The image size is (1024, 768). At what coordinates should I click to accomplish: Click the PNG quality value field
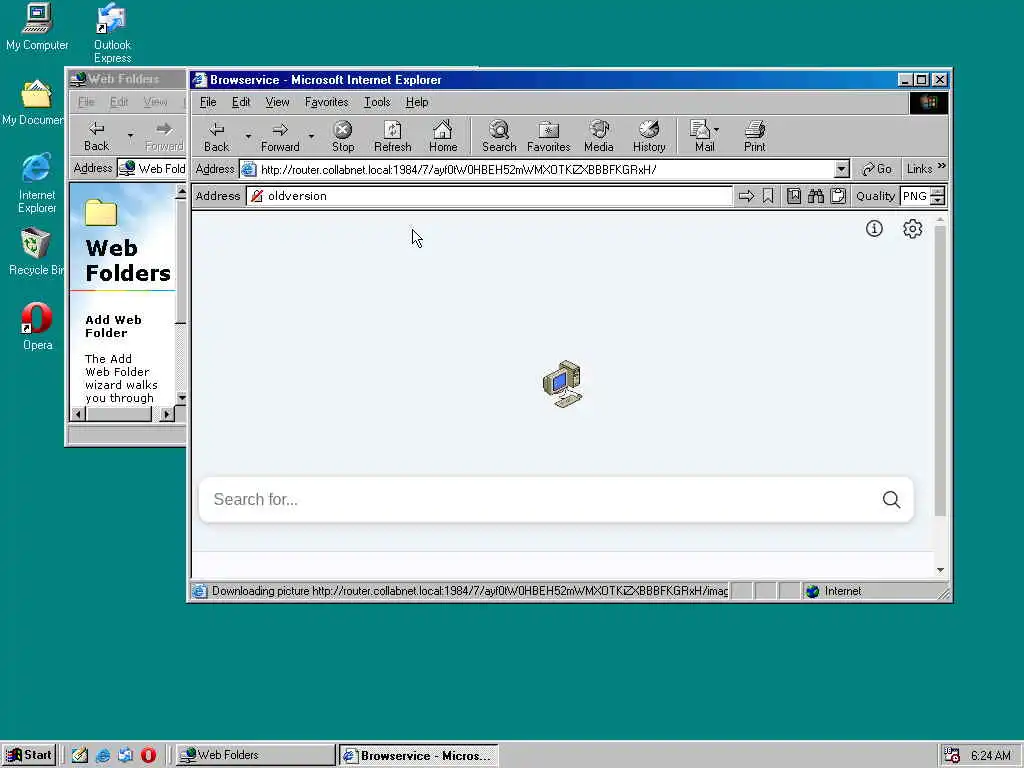915,196
